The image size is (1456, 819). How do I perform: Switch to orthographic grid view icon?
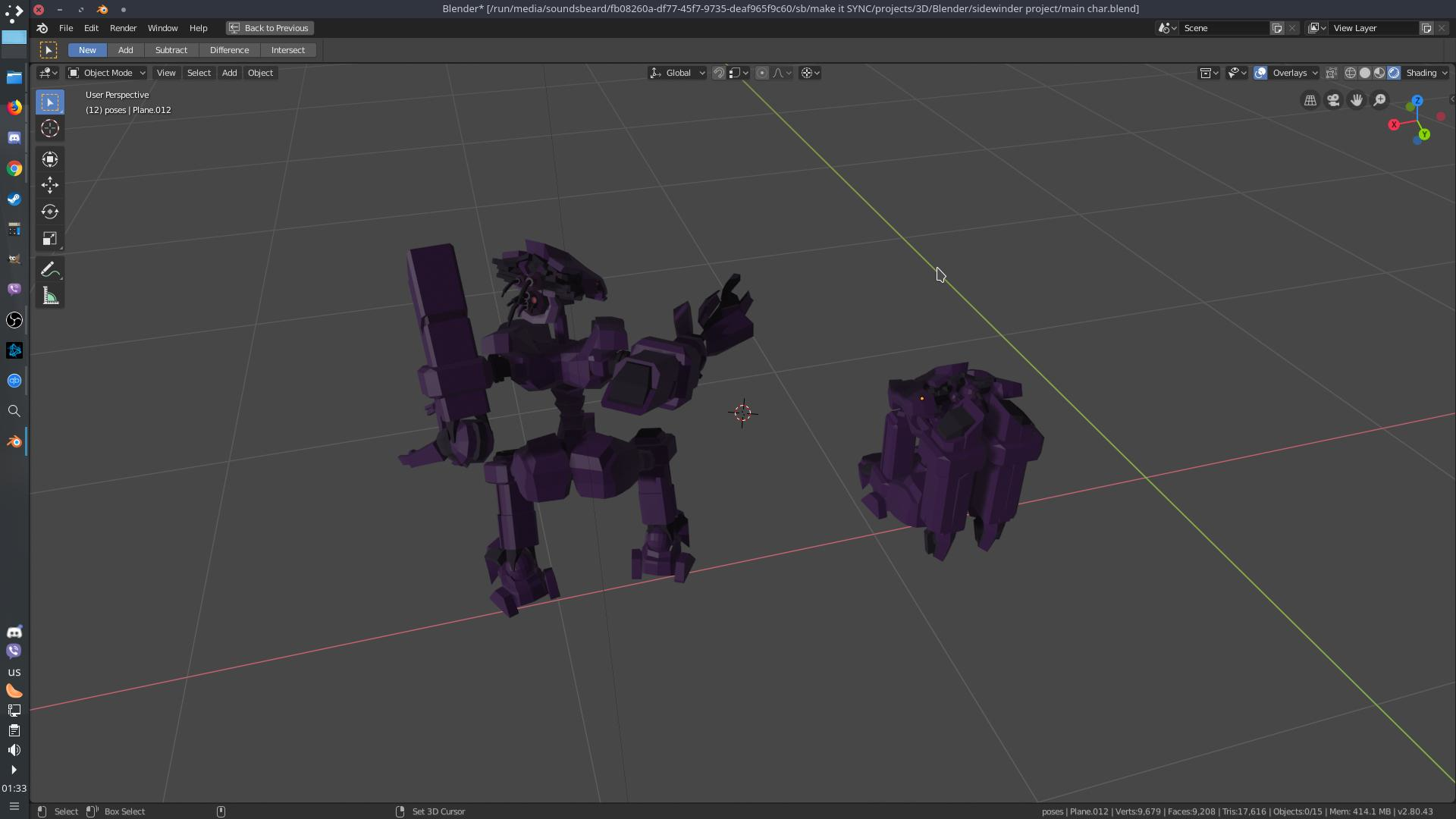(1310, 100)
